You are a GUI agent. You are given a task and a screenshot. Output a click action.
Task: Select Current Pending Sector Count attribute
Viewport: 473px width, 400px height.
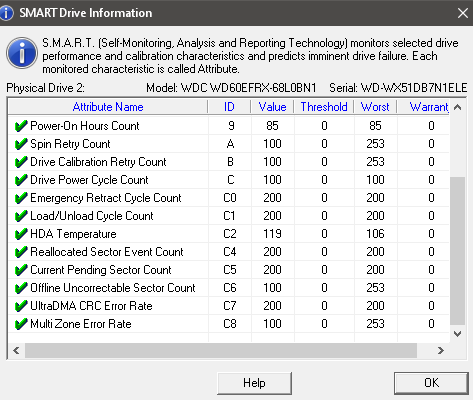pyautogui.click(x=101, y=270)
